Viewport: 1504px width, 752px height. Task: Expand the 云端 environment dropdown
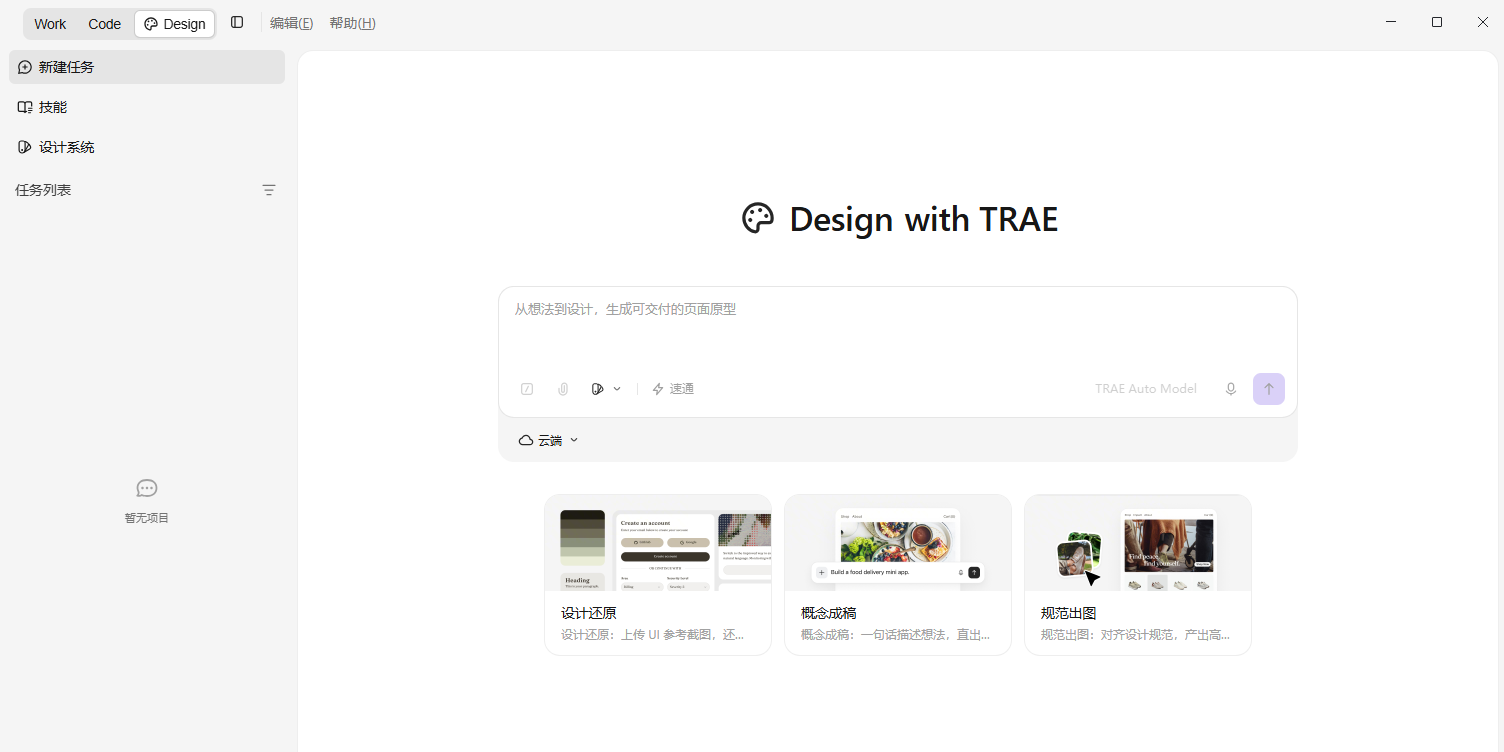click(x=549, y=440)
